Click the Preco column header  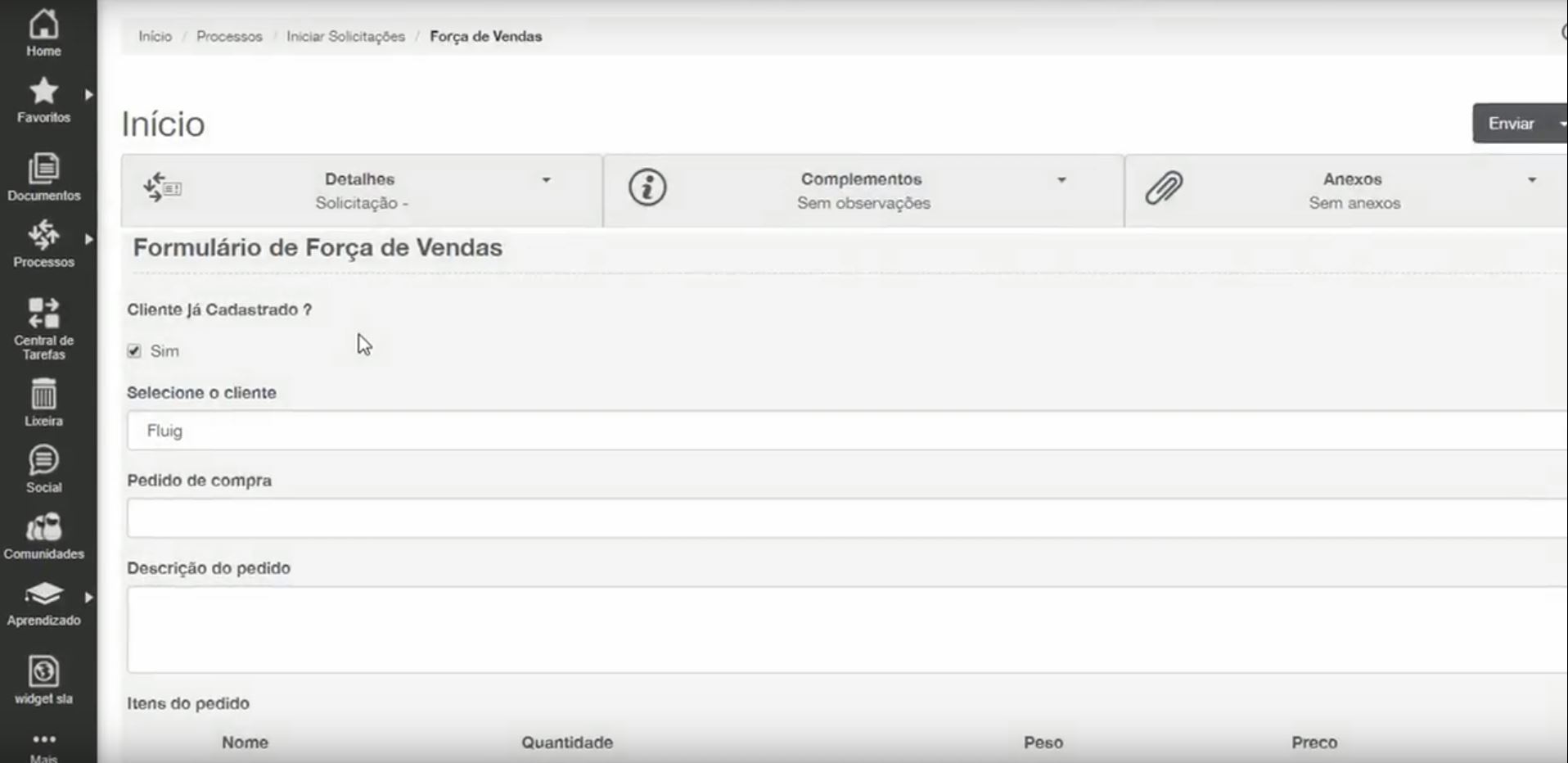coord(1314,743)
